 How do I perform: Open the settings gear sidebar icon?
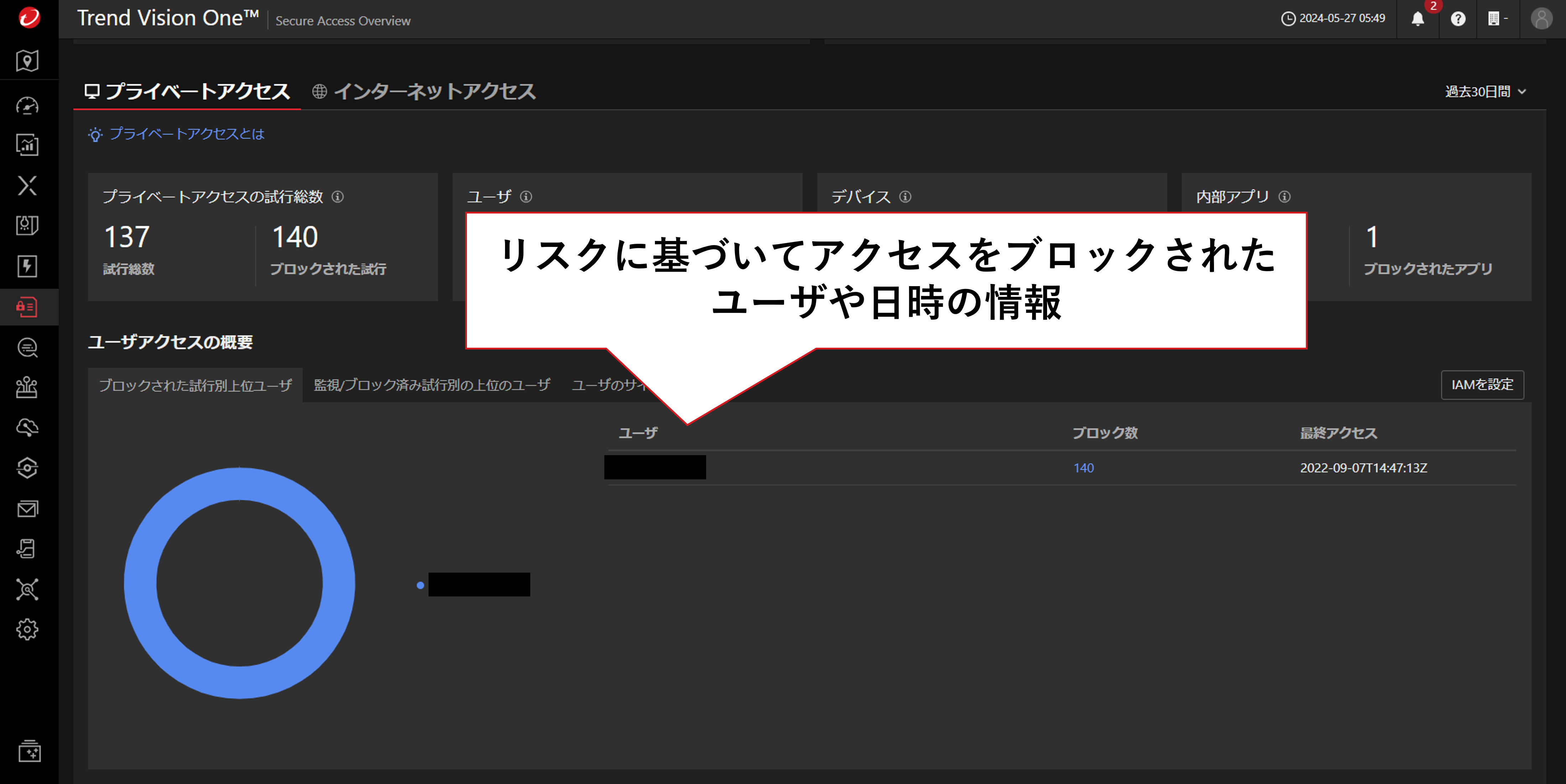click(x=27, y=629)
